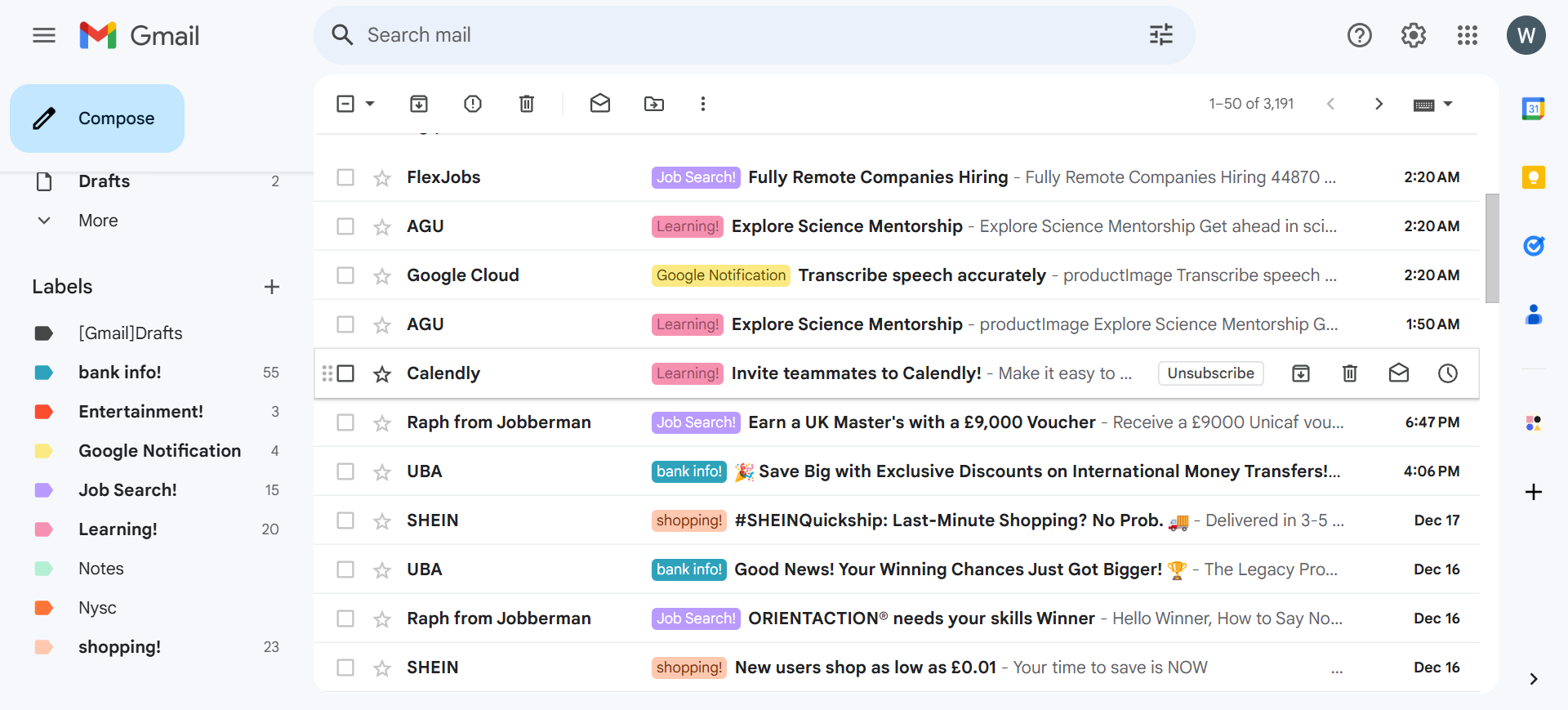Open Google Tasks side panel
The image size is (1568, 710).
pyautogui.click(x=1534, y=245)
